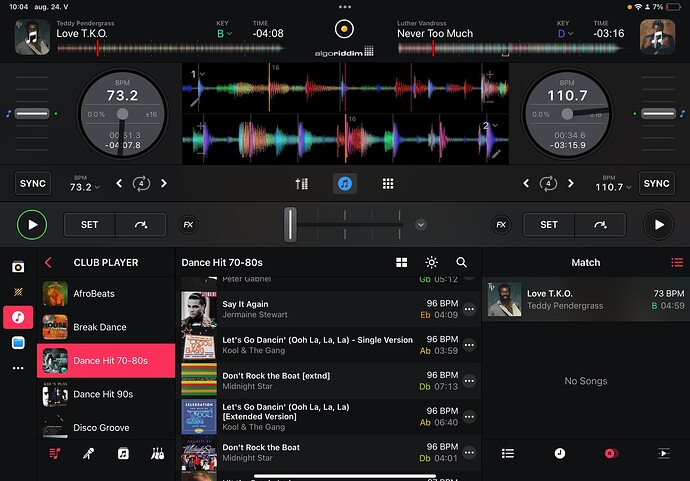Viewport: 690px width, 481px height.
Task: Open the Dance Hit 90s playlist
Action: coord(106,394)
